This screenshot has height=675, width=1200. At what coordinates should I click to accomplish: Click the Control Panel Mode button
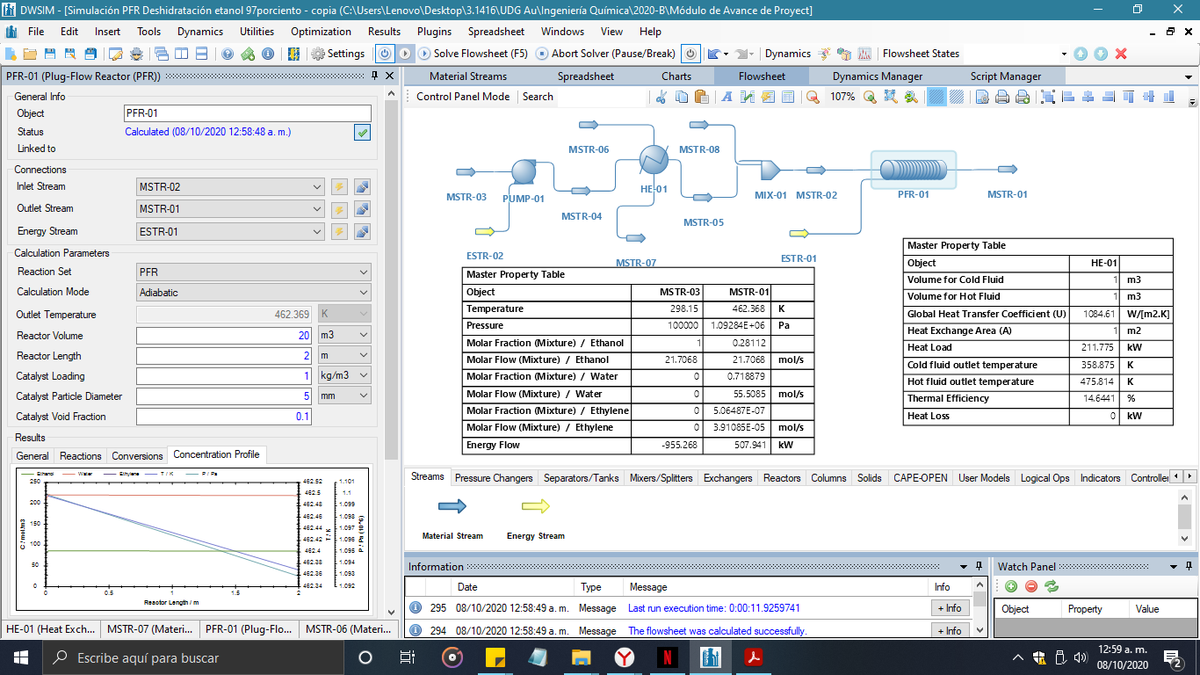click(x=463, y=97)
